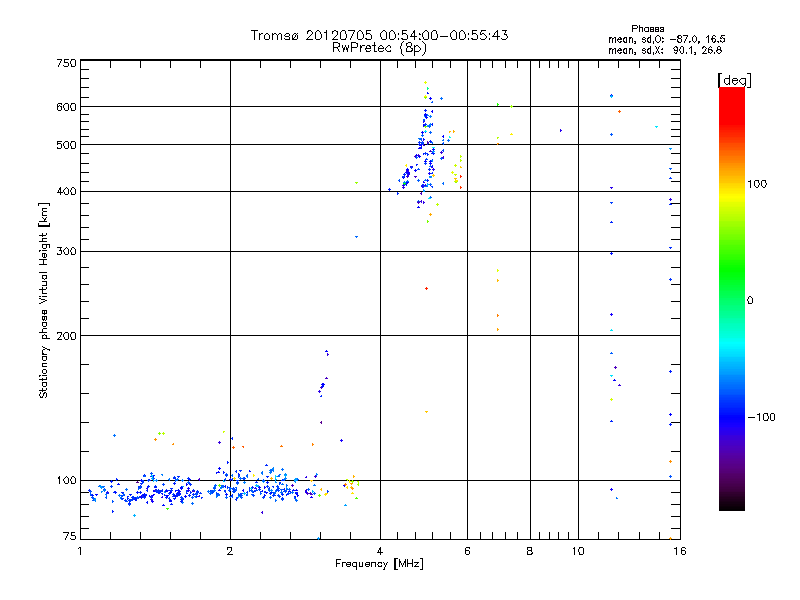Image resolution: width=800 pixels, height=600 pixels.
Task: Click the y-axis label "750"
Action: (66, 63)
